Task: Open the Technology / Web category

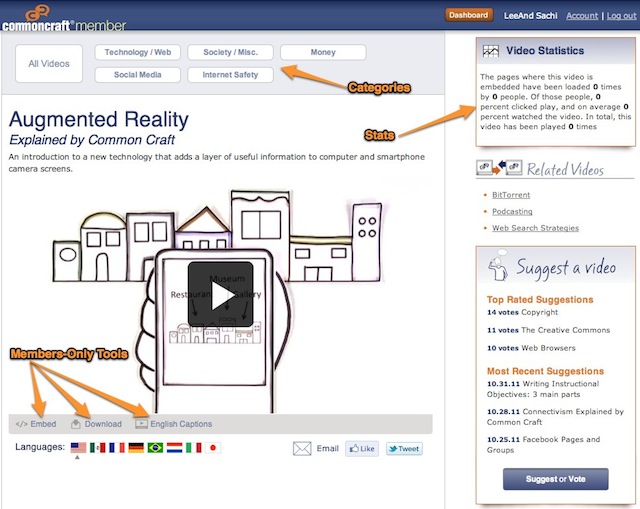Action: click(138, 52)
